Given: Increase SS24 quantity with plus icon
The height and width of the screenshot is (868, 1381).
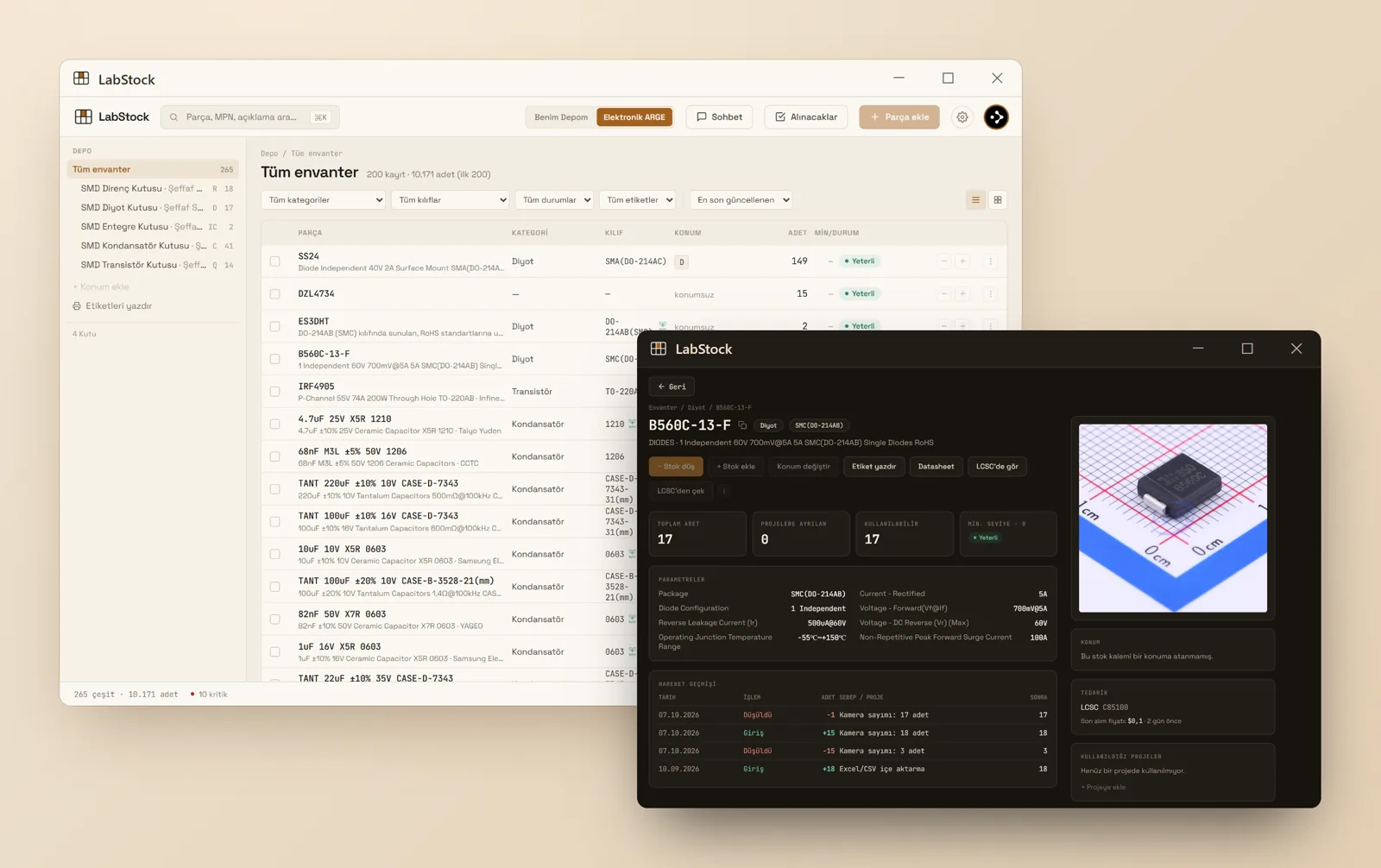Looking at the screenshot, I should point(962,261).
